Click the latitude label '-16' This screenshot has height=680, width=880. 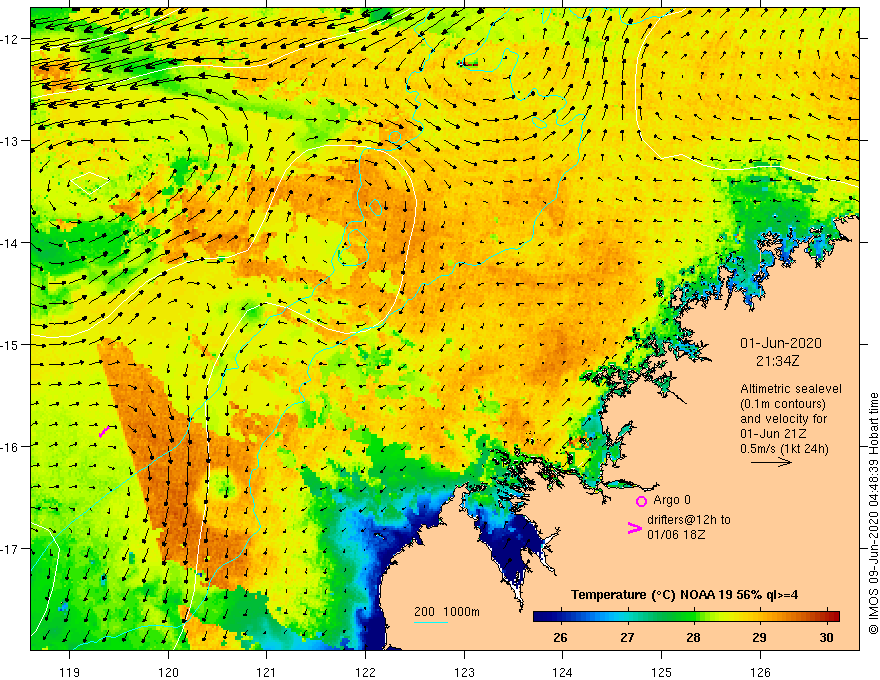pyautogui.click(x=10, y=447)
